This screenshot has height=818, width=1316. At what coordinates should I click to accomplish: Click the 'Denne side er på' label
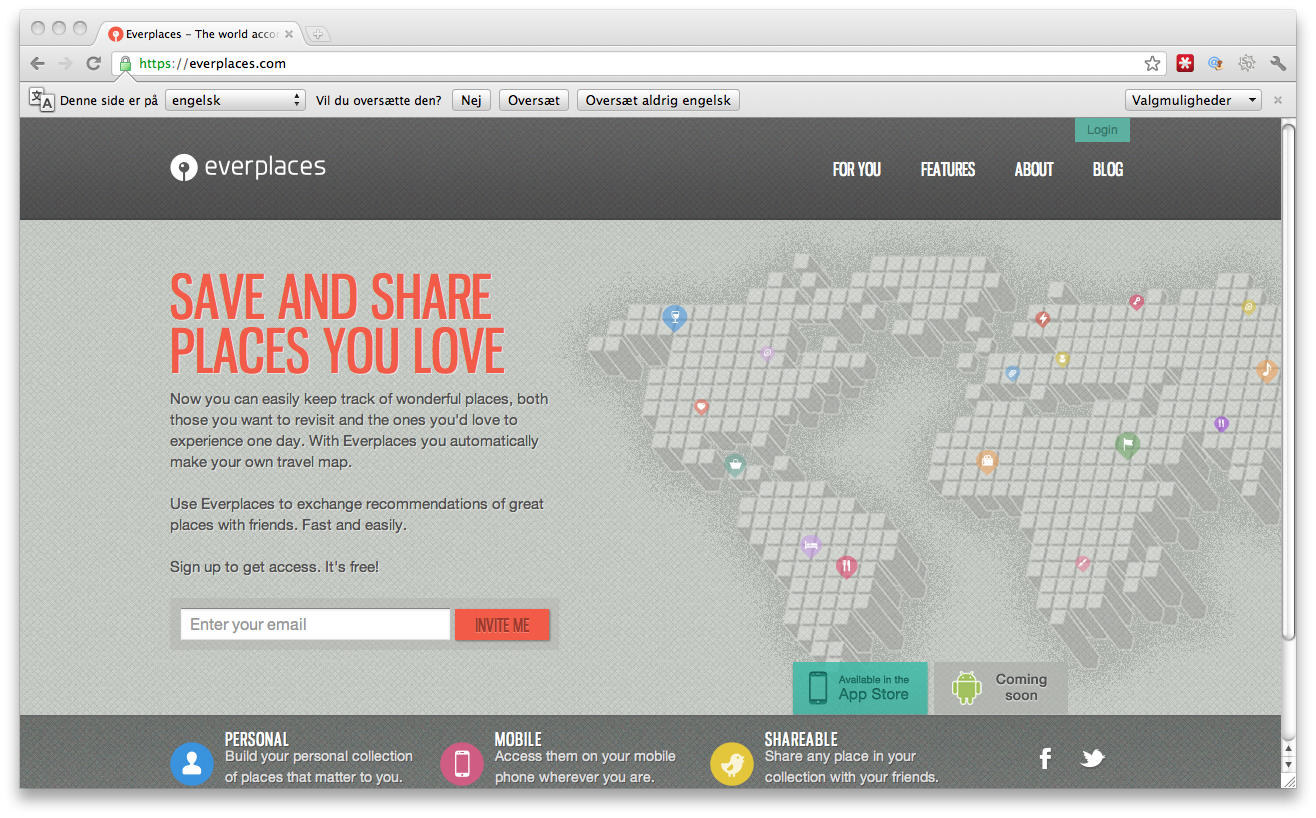pyautogui.click(x=109, y=101)
